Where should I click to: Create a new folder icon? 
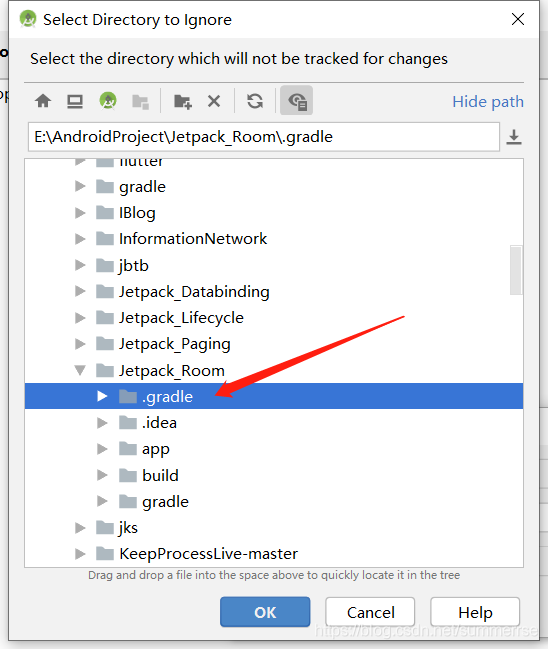click(183, 101)
